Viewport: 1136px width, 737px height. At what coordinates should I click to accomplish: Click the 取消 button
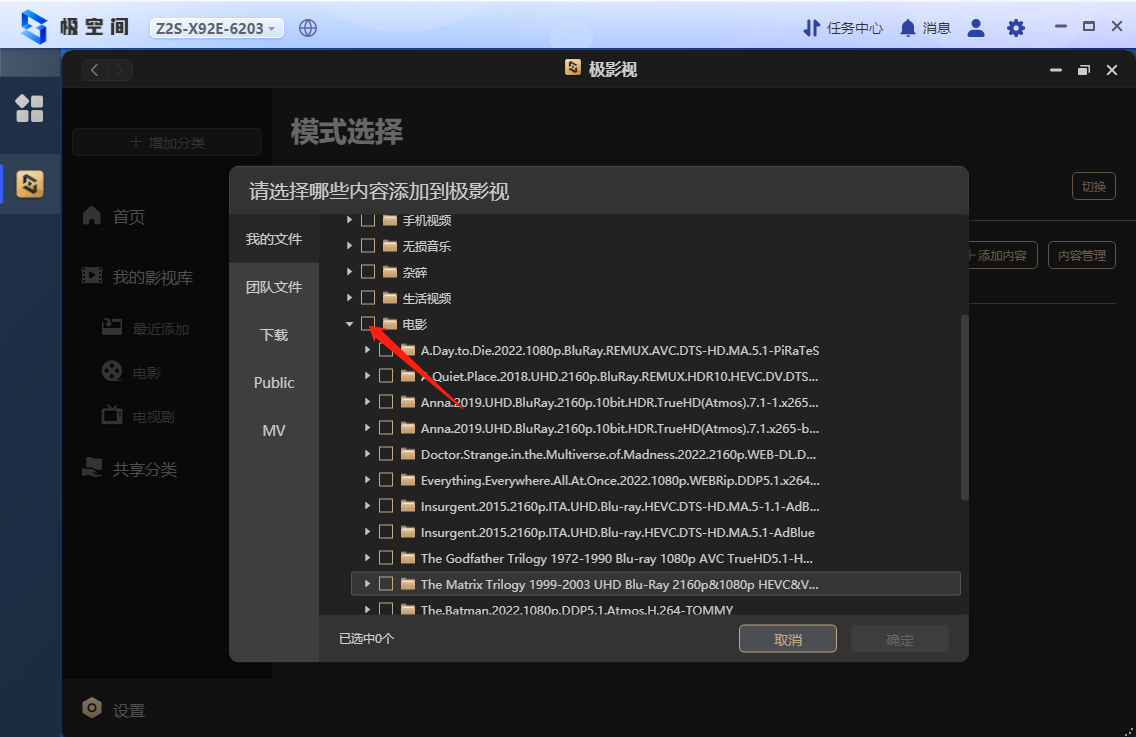(788, 639)
